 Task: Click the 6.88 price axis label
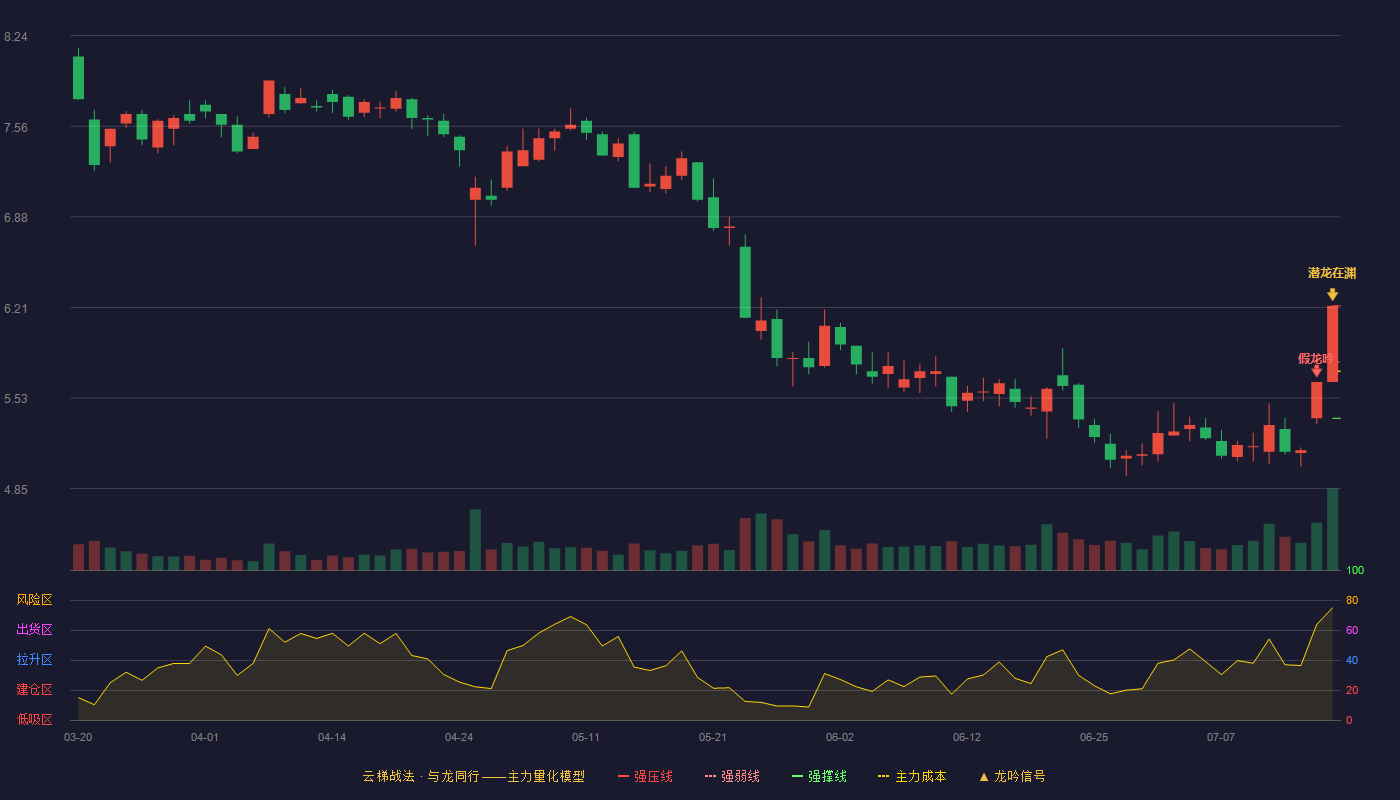pos(15,218)
